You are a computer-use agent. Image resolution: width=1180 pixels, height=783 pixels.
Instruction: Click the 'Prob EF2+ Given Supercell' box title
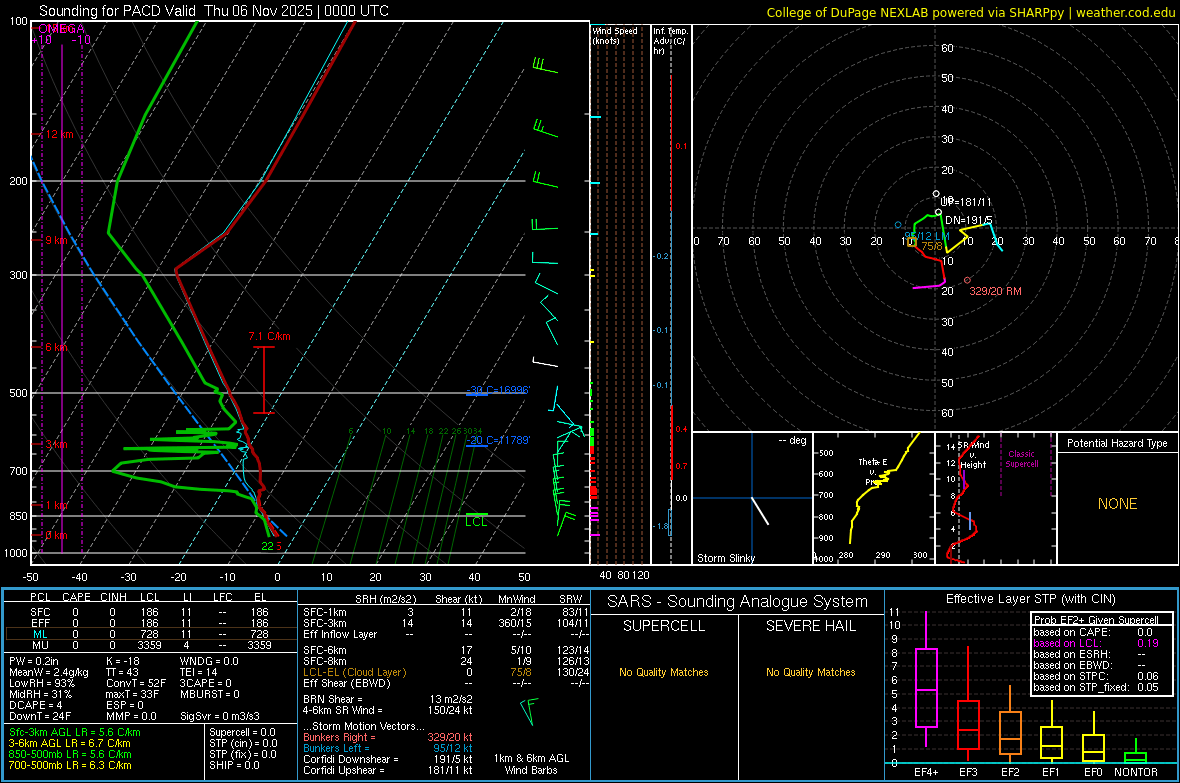(1096, 620)
